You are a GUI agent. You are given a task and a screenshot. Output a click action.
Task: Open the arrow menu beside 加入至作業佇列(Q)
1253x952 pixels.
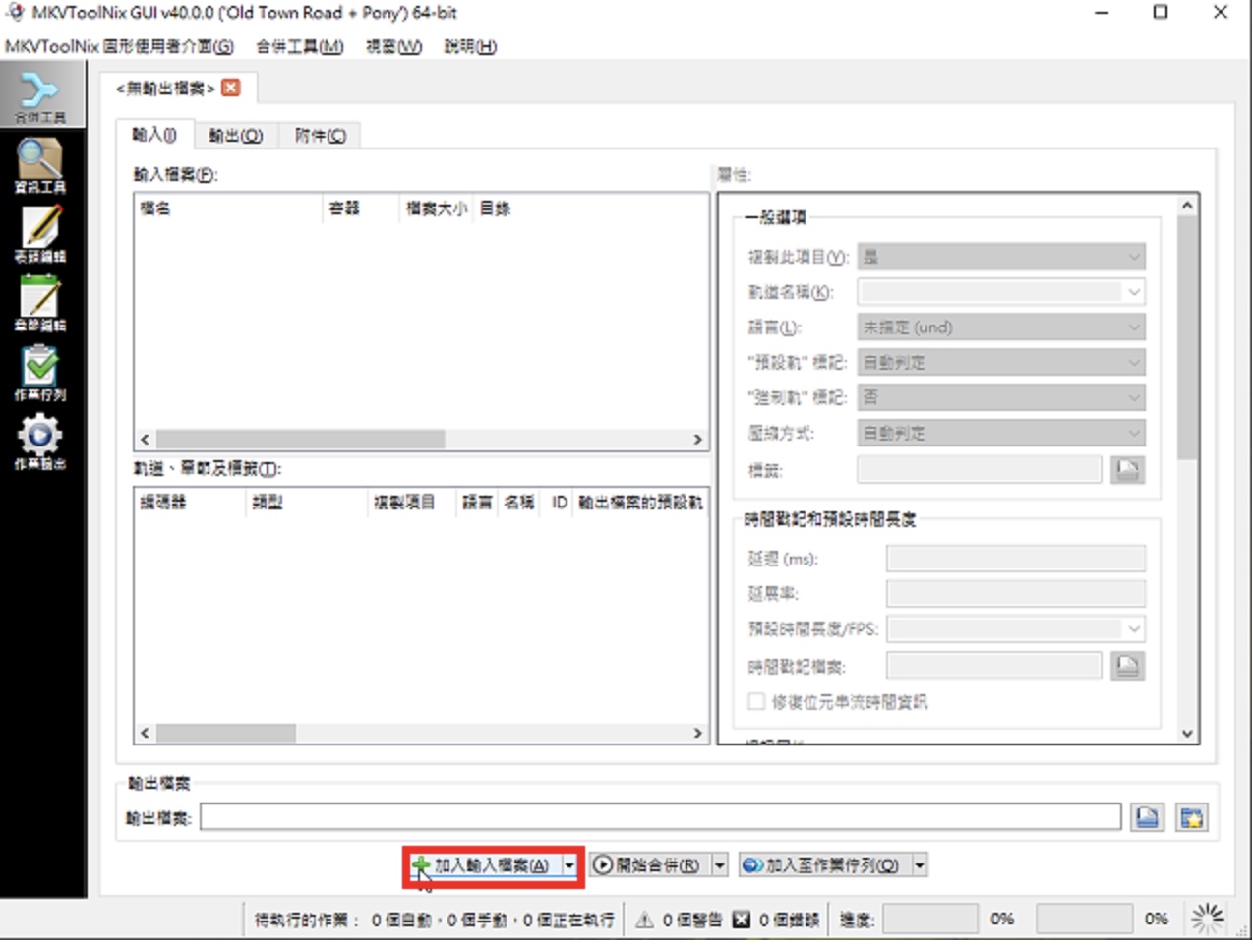[920, 865]
